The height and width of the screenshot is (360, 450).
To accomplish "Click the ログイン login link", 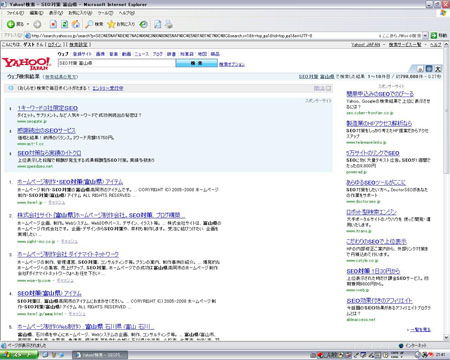I will (x=54, y=44).
